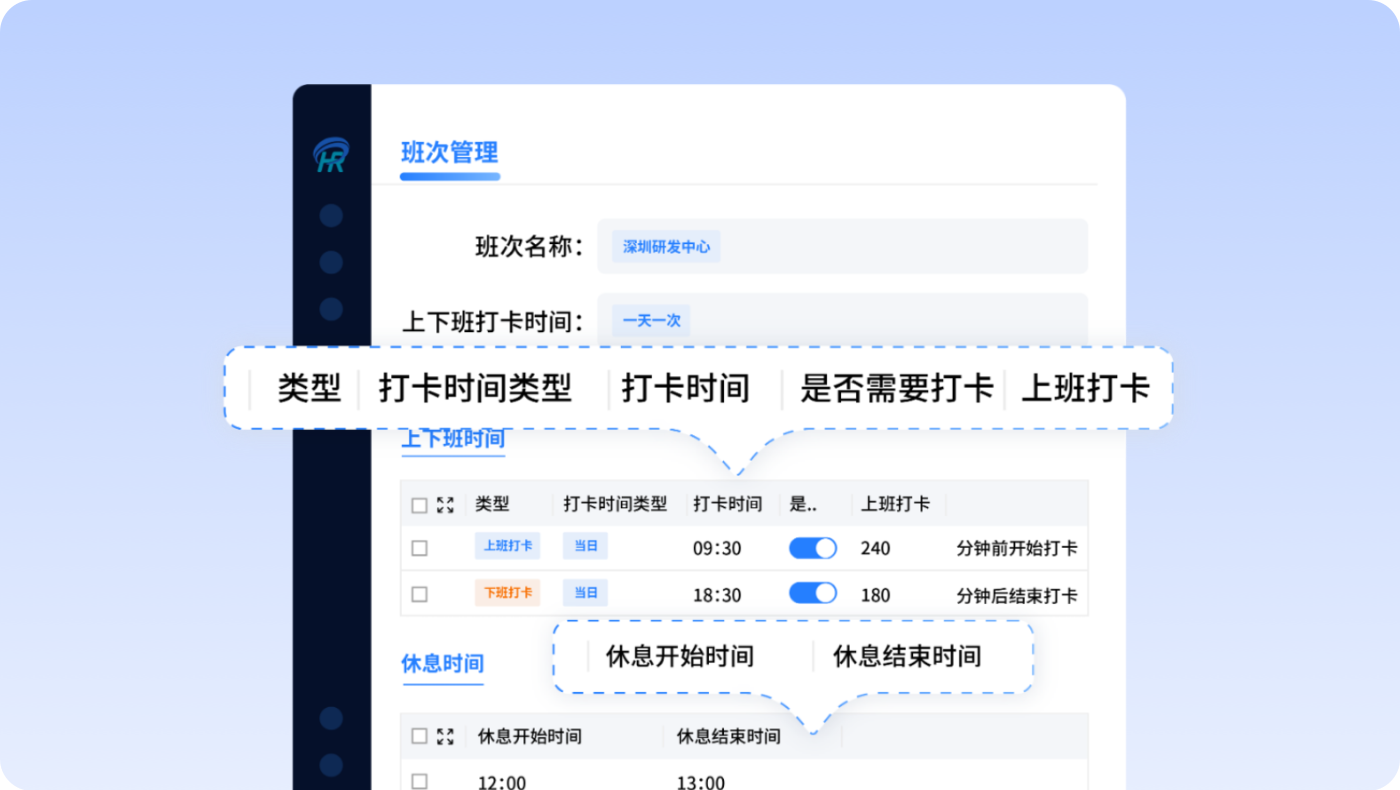Select the 休息时间 section tab
This screenshot has width=1400, height=790.
click(x=442, y=664)
